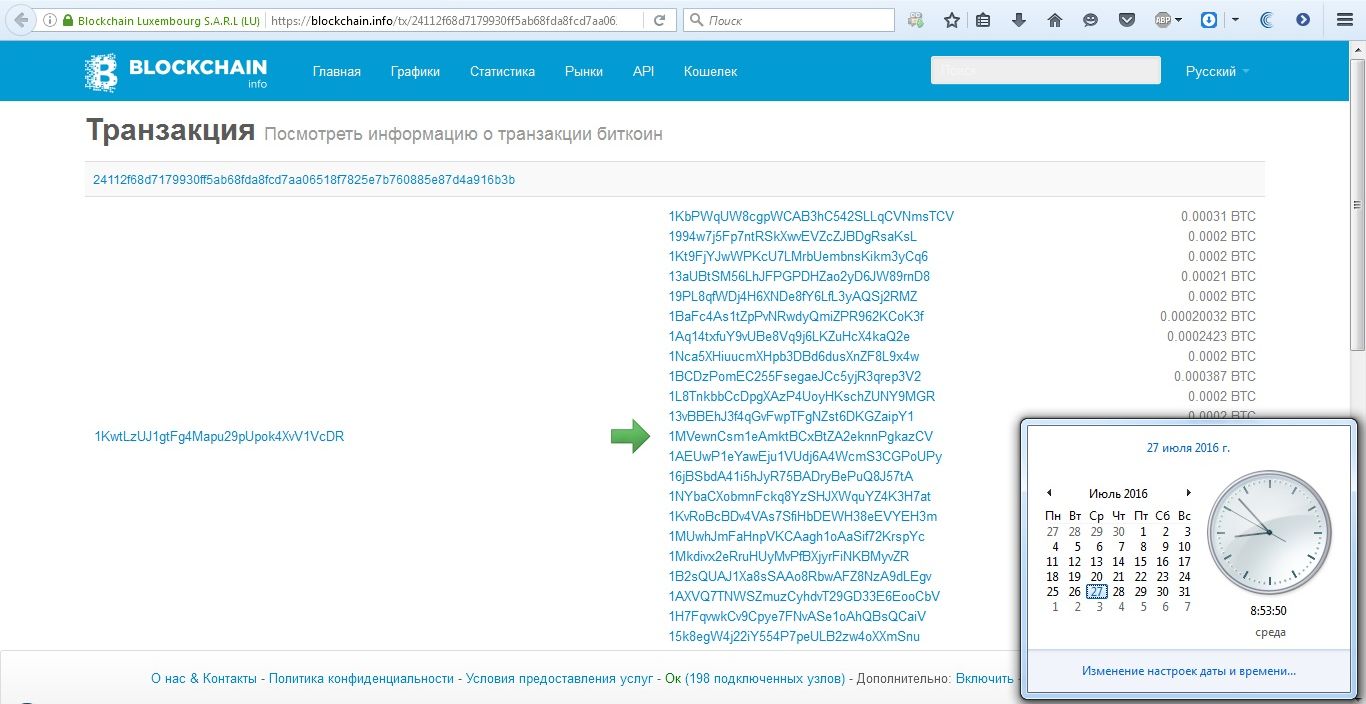Open the sender address 1KwtLzUJ1gtFg4Mapu29pUpok4XvV1VcDR
The height and width of the screenshot is (704, 1366).
[x=219, y=437]
